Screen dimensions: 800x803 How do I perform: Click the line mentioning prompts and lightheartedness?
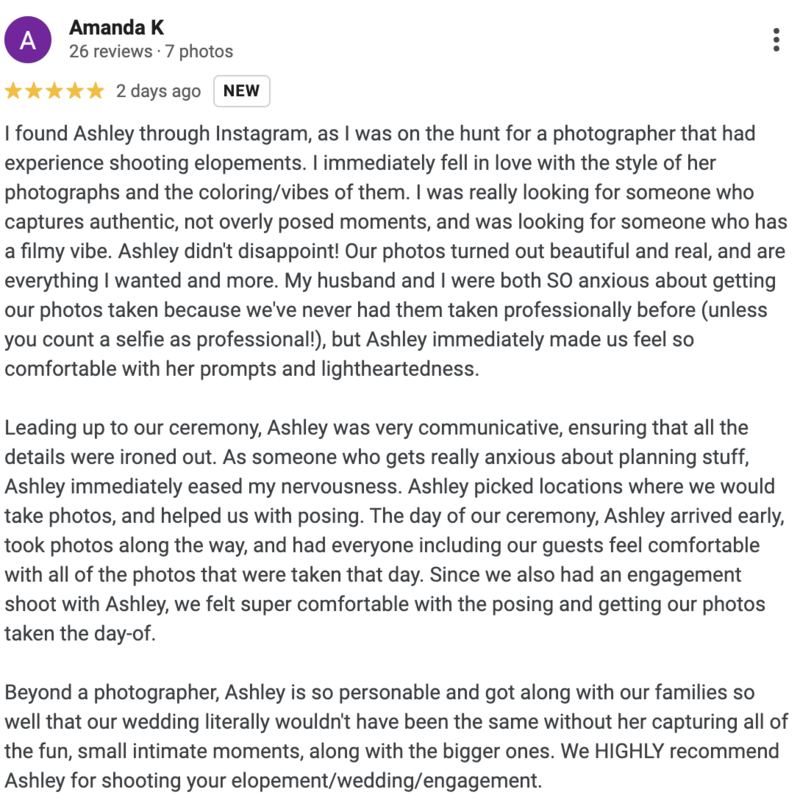click(x=242, y=369)
